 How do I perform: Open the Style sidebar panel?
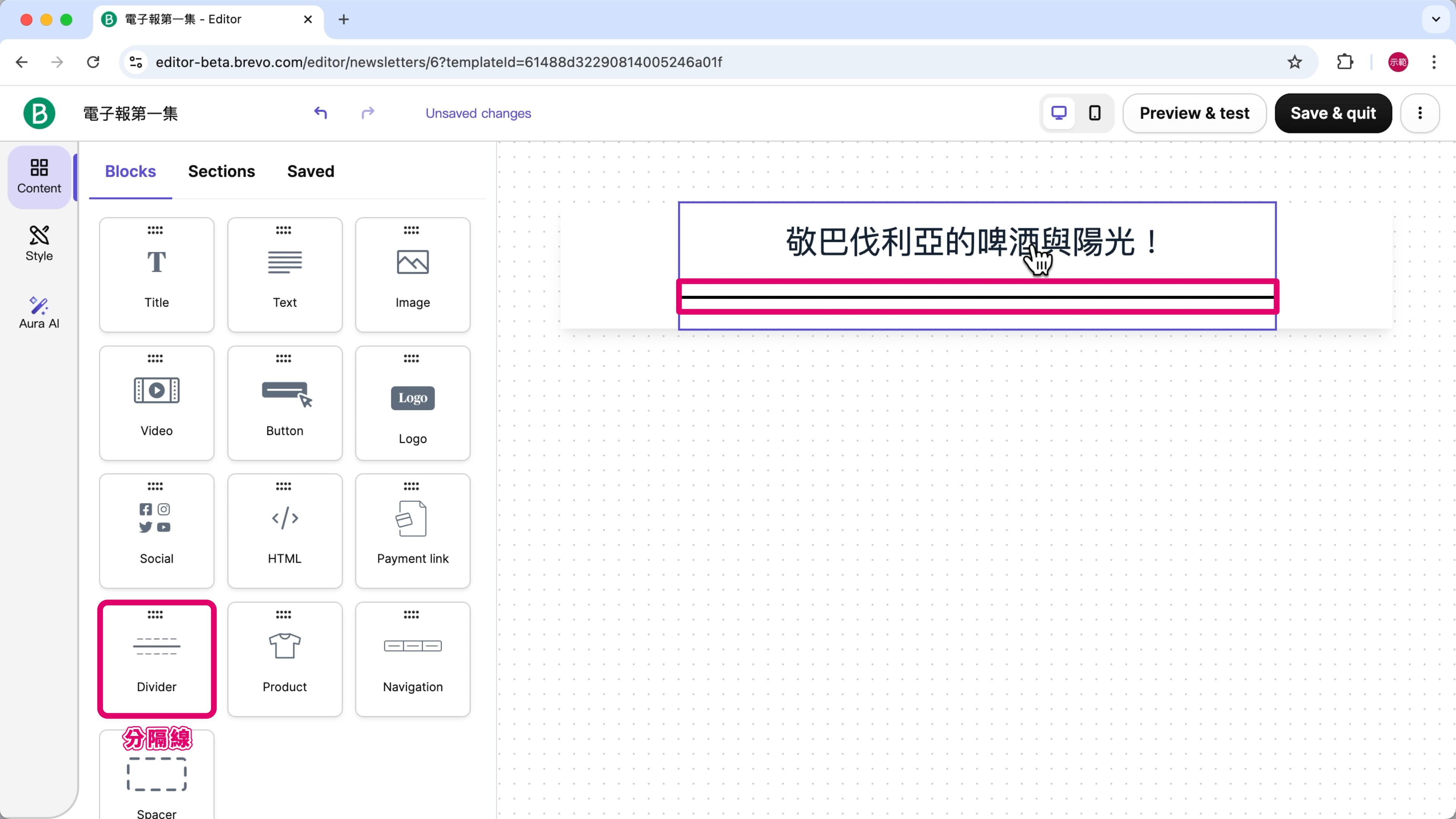[39, 243]
